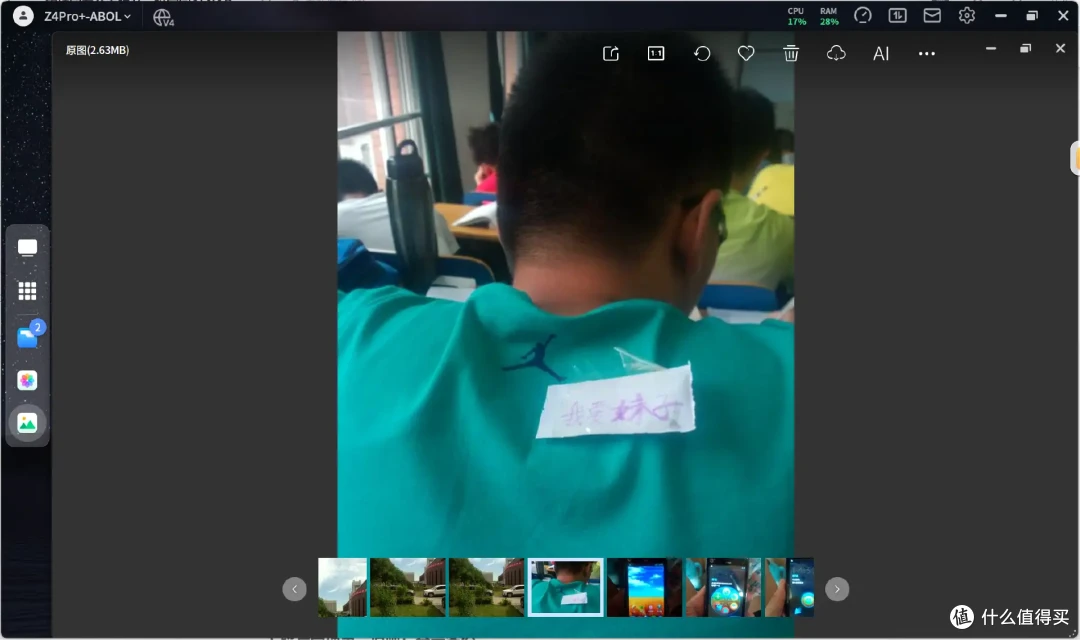Open the colorful flower photos app icon
The image size is (1080, 640).
coord(28,380)
